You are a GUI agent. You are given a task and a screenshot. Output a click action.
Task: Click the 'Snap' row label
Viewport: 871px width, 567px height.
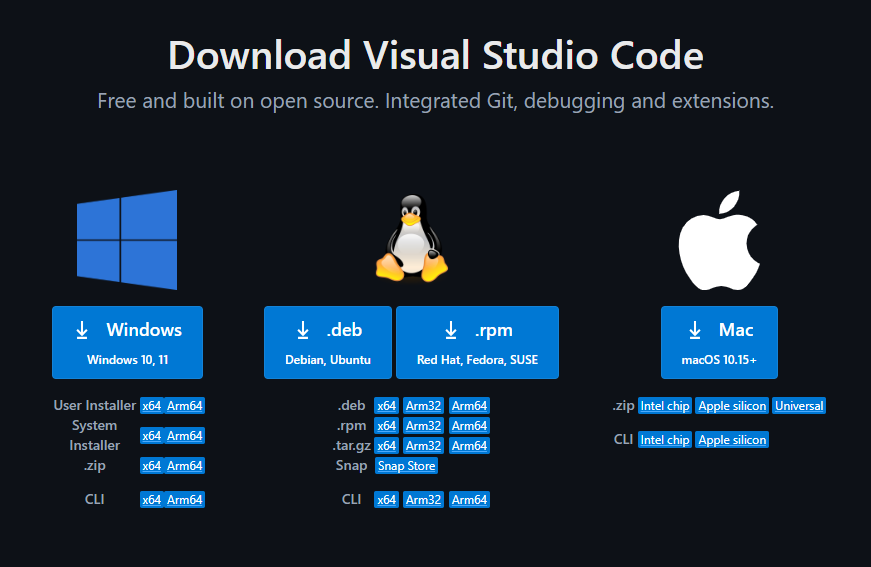[351, 465]
